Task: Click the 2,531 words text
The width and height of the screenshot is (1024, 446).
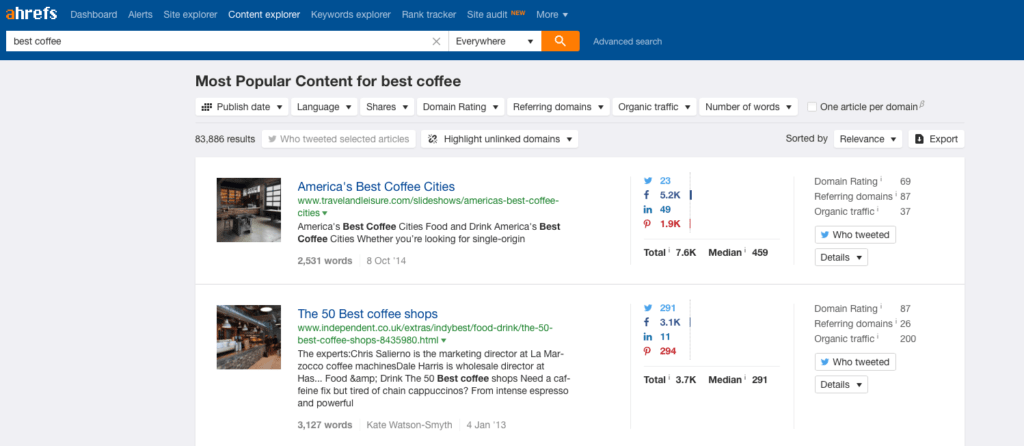Action: (x=325, y=261)
